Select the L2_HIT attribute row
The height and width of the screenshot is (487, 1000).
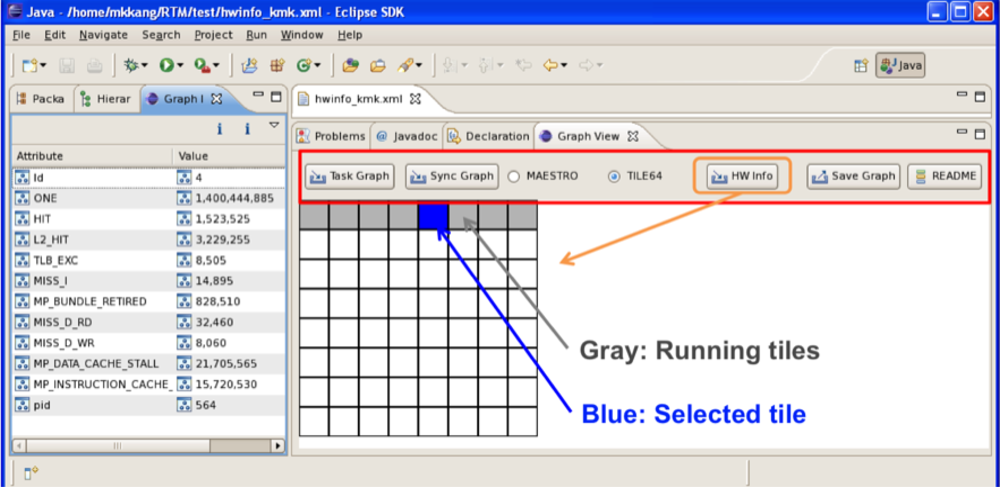pos(148,240)
